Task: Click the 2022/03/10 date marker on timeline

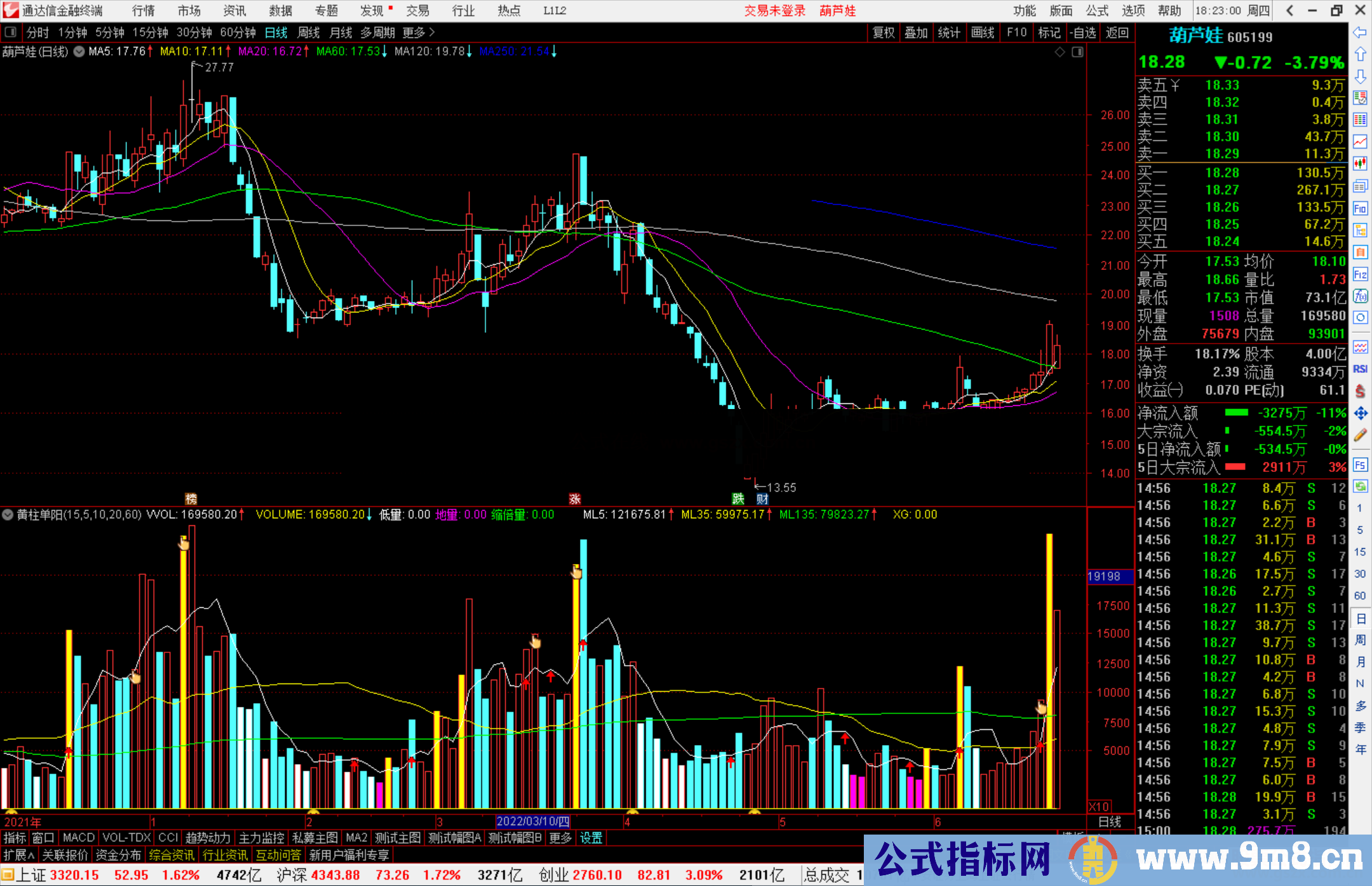Action: (x=533, y=822)
